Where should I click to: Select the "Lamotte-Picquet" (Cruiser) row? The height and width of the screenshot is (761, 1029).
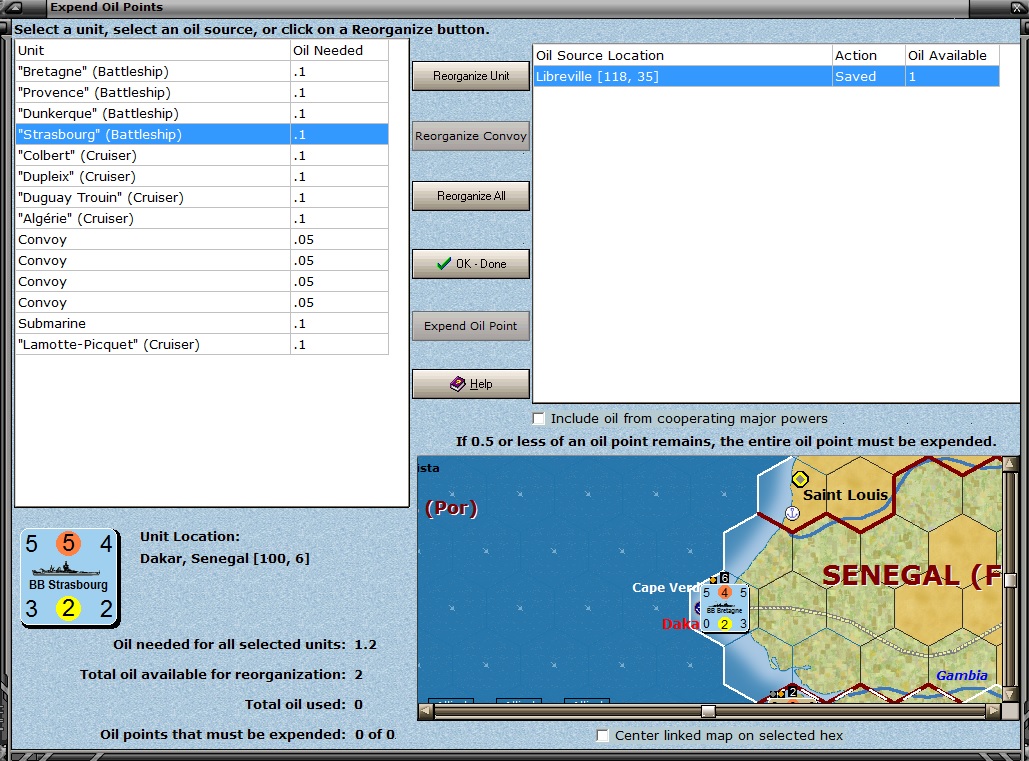tap(202, 344)
